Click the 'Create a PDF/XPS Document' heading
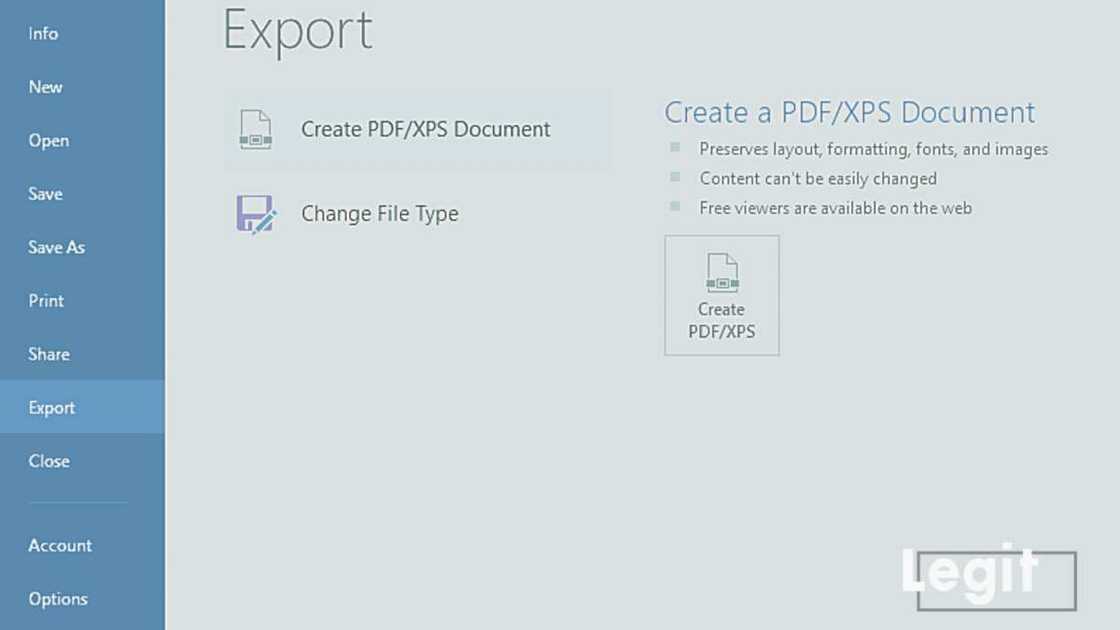Screen dimensions: 1120x630 coord(849,112)
